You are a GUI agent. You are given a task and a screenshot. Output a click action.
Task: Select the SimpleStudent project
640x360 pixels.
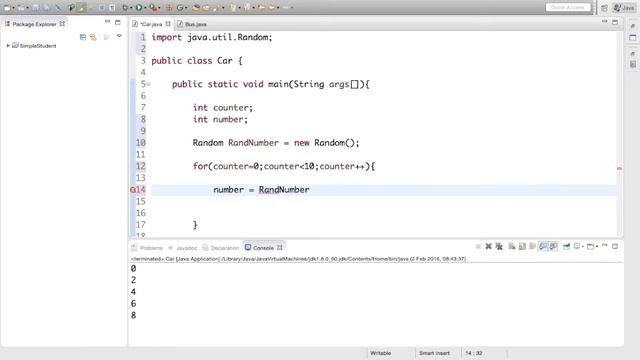(38, 46)
